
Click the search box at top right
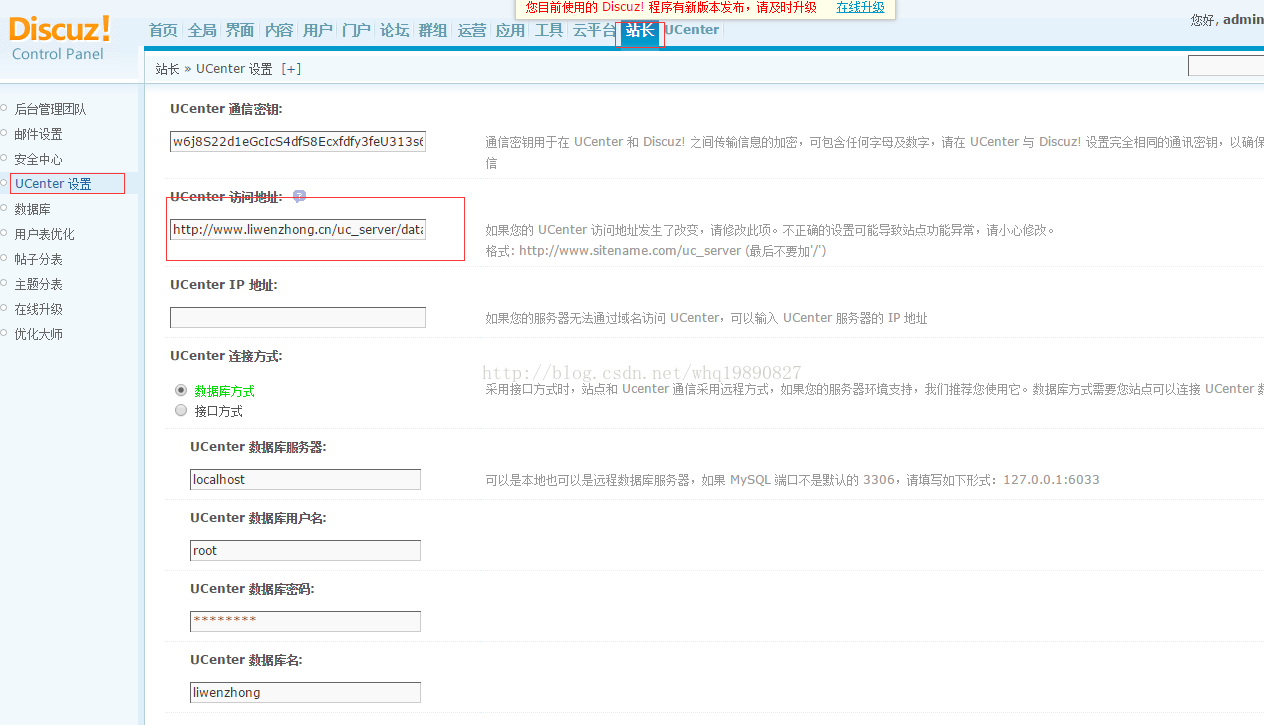[1226, 66]
